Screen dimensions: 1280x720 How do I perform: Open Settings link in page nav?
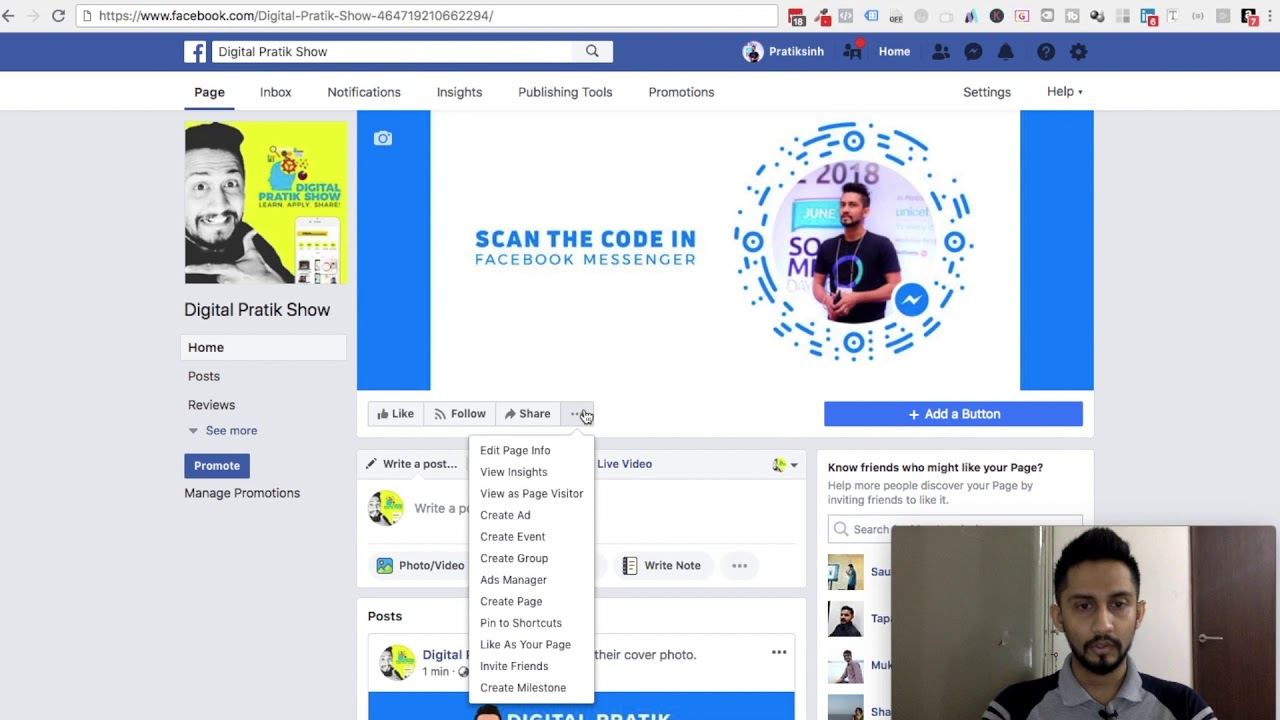pos(987,92)
